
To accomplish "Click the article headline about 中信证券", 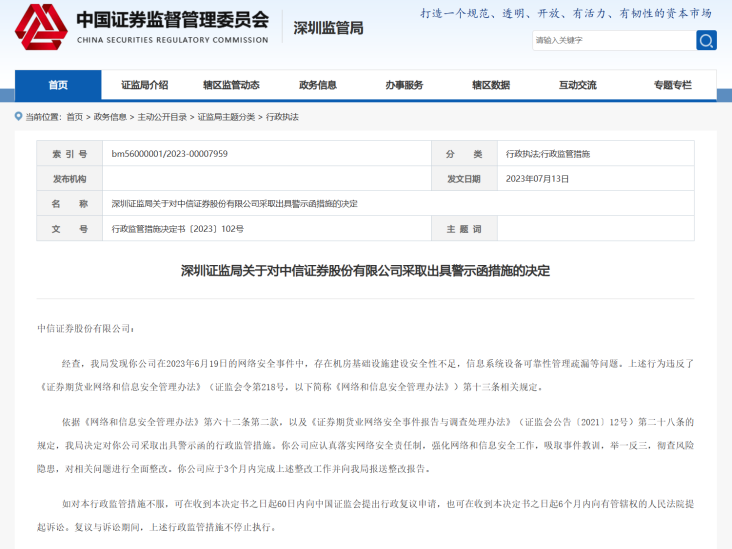I will coord(366,271).
